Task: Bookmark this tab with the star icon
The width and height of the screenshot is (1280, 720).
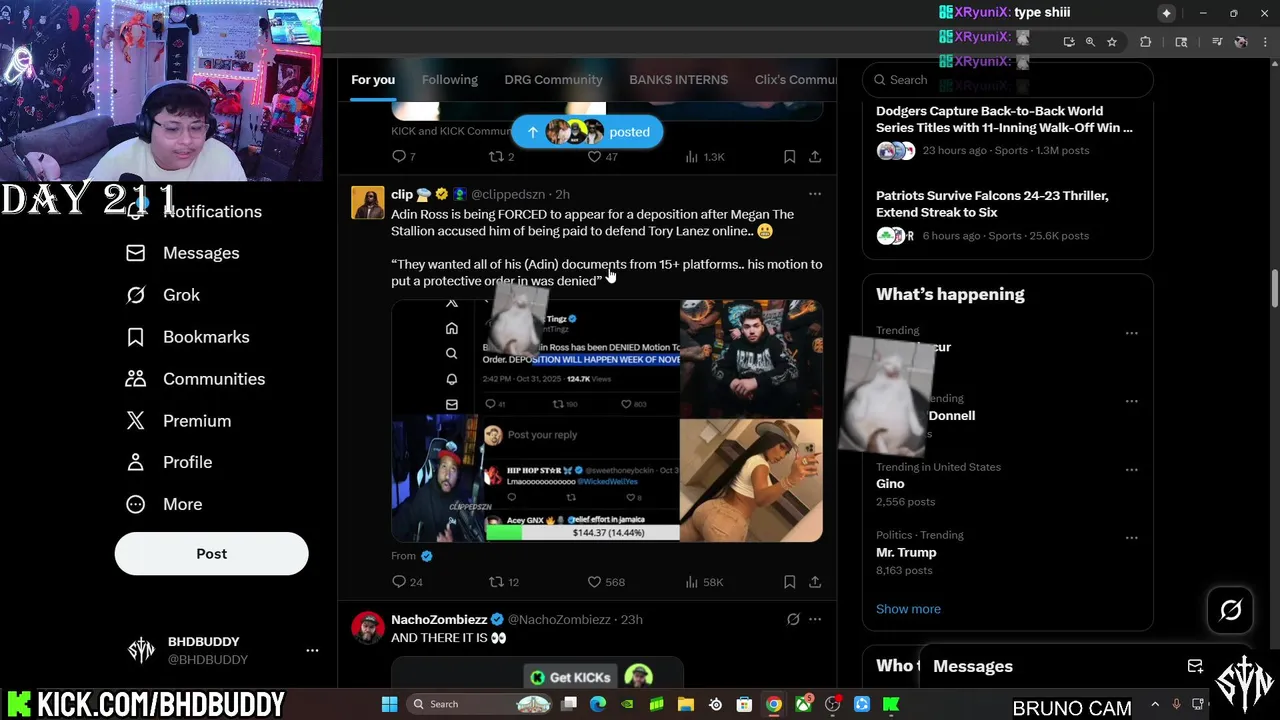Action: click(x=1111, y=42)
